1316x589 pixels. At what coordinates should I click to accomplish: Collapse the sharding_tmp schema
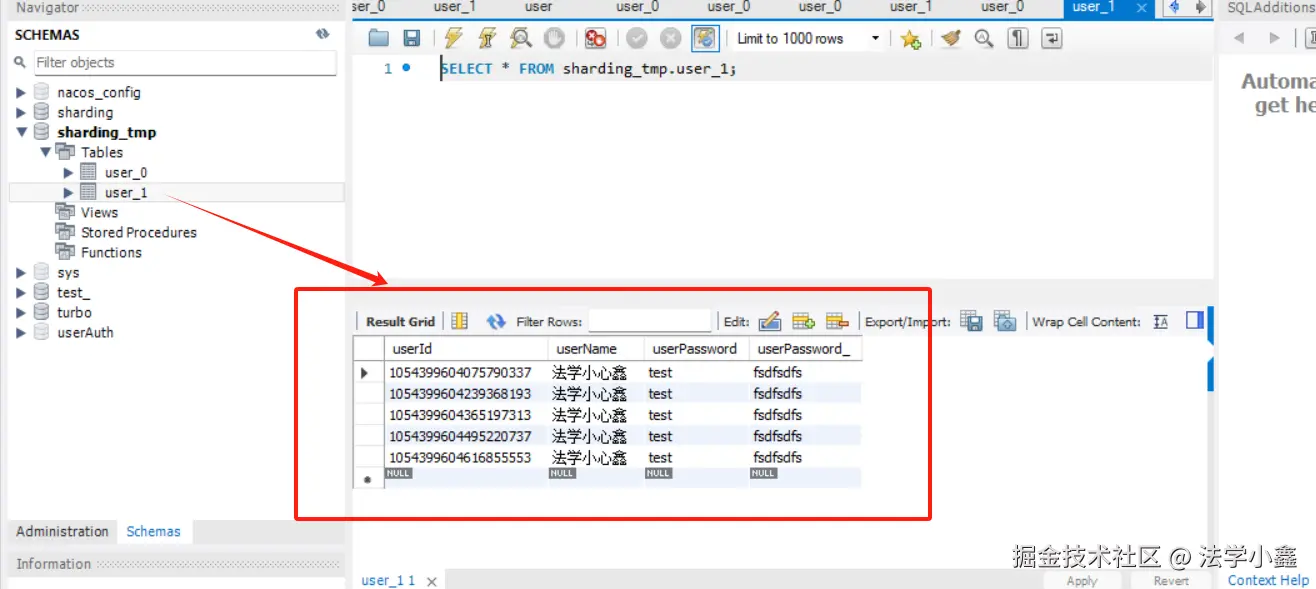21,132
